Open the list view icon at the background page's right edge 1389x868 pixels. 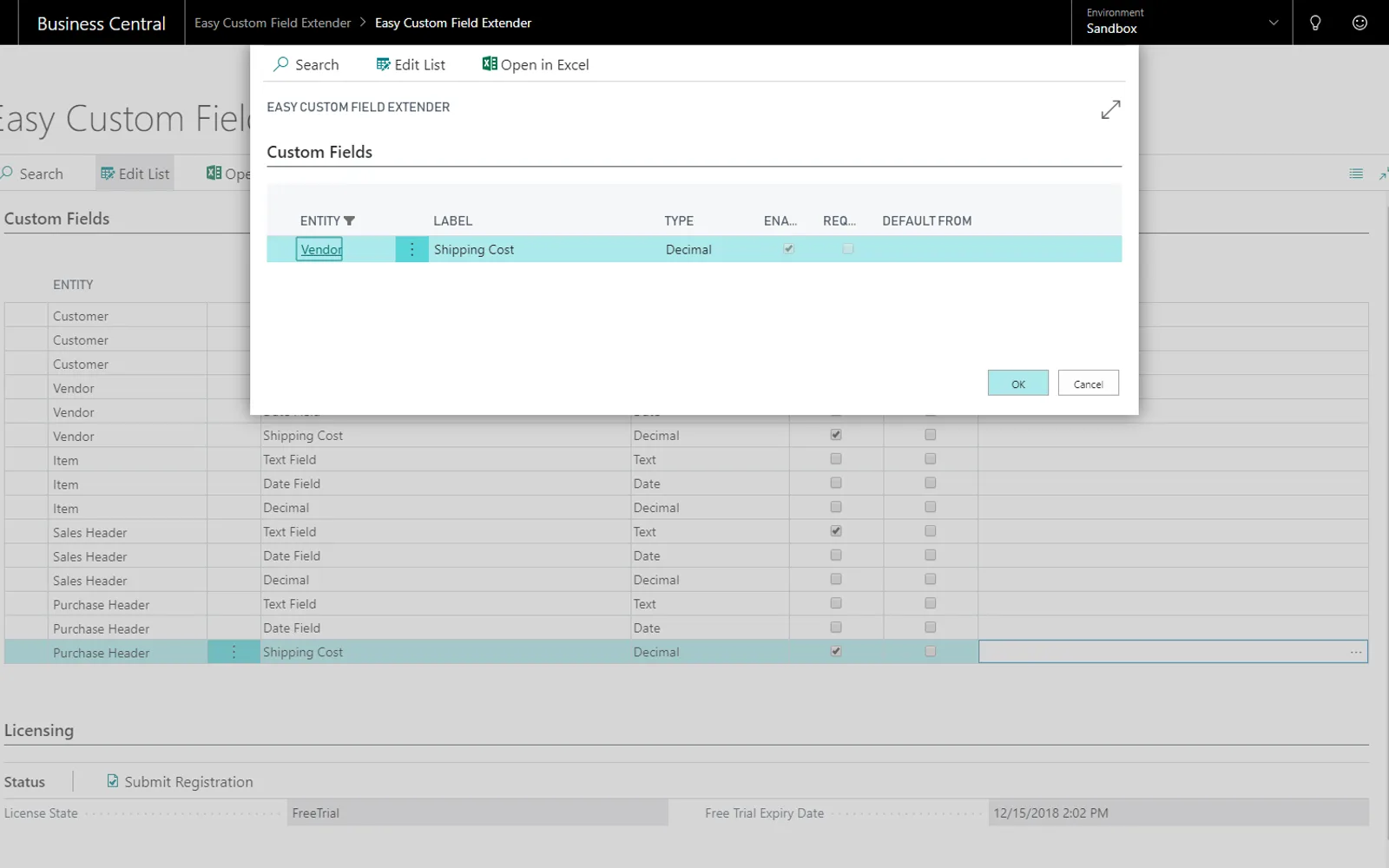pos(1356,174)
